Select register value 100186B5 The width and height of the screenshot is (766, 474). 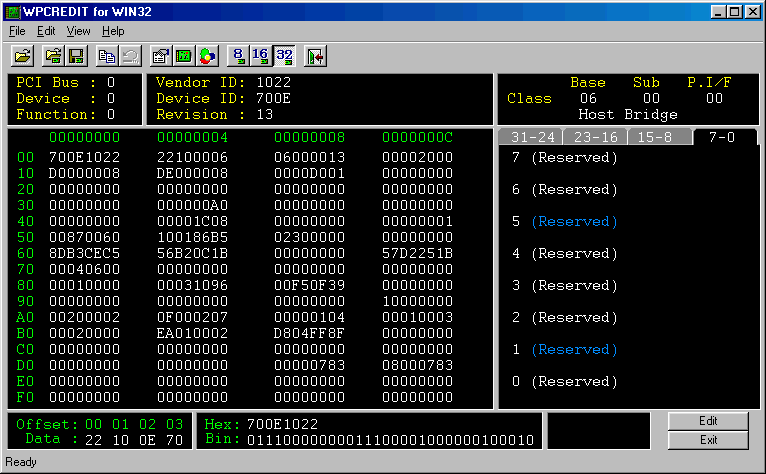point(192,237)
